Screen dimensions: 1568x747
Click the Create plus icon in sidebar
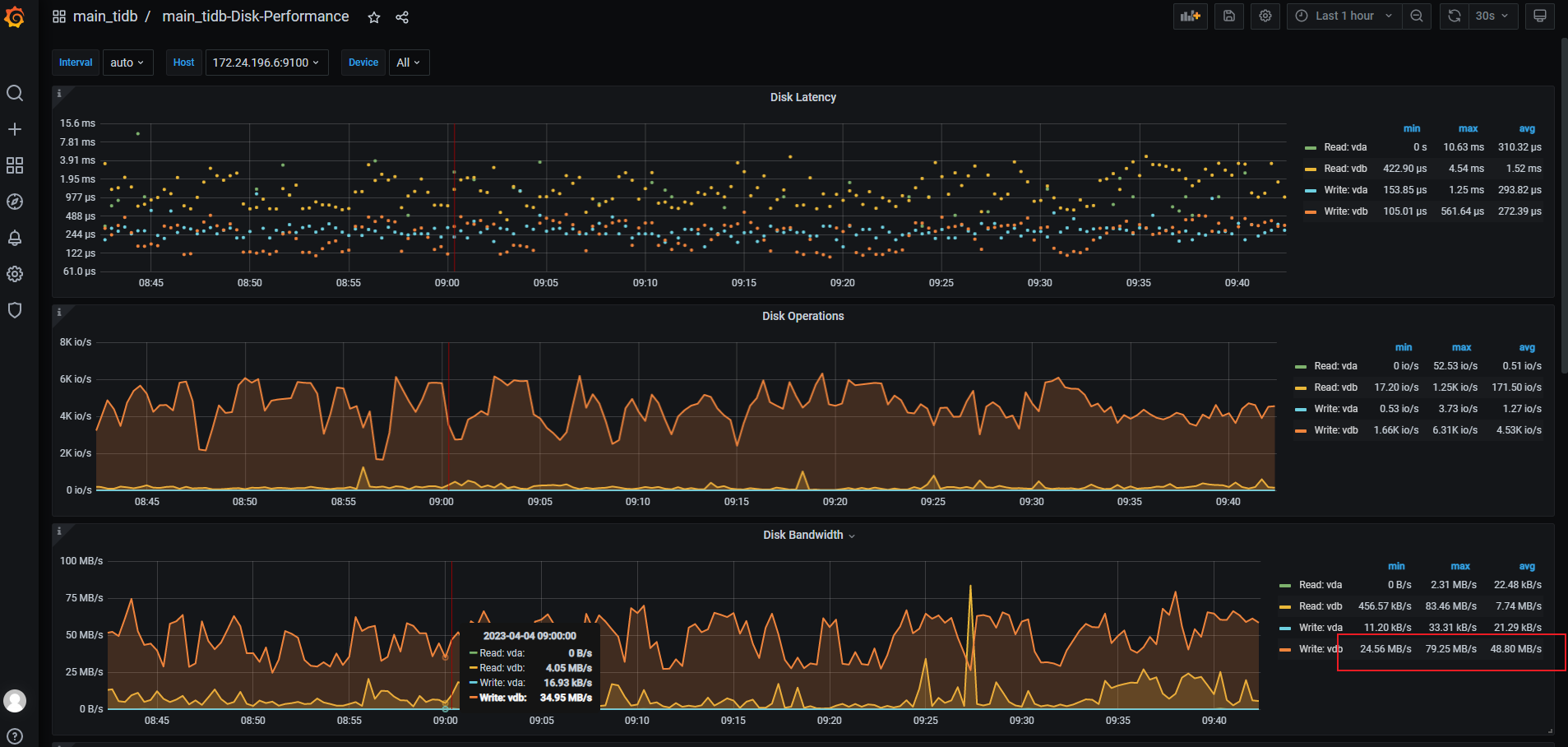(x=15, y=129)
